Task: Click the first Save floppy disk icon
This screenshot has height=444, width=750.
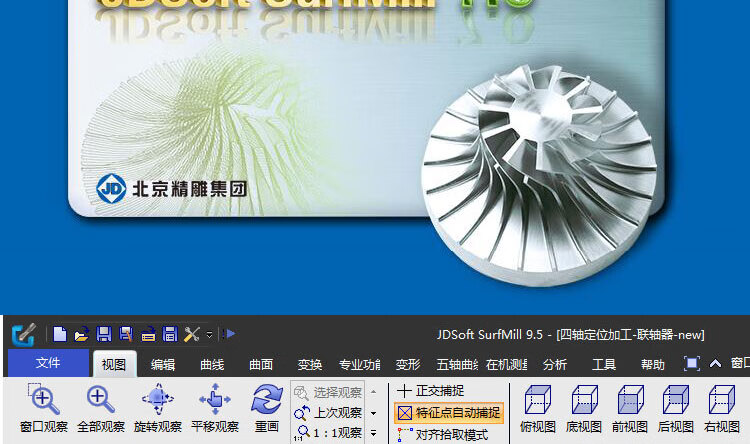Action: tap(104, 334)
